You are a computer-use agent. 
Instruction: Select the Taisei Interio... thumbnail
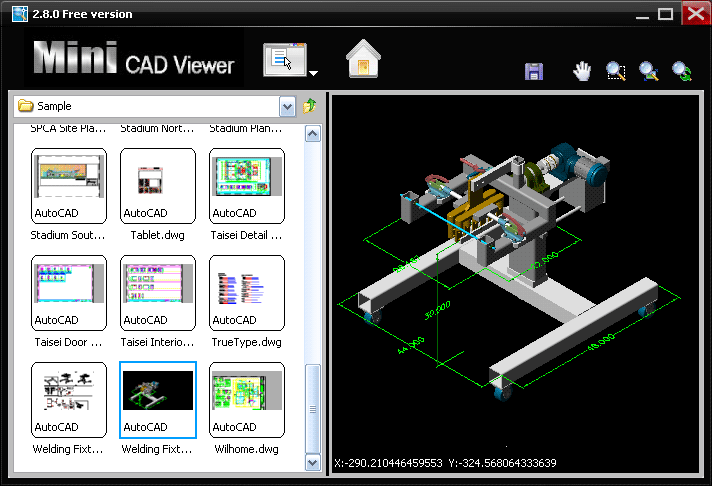pos(158,293)
